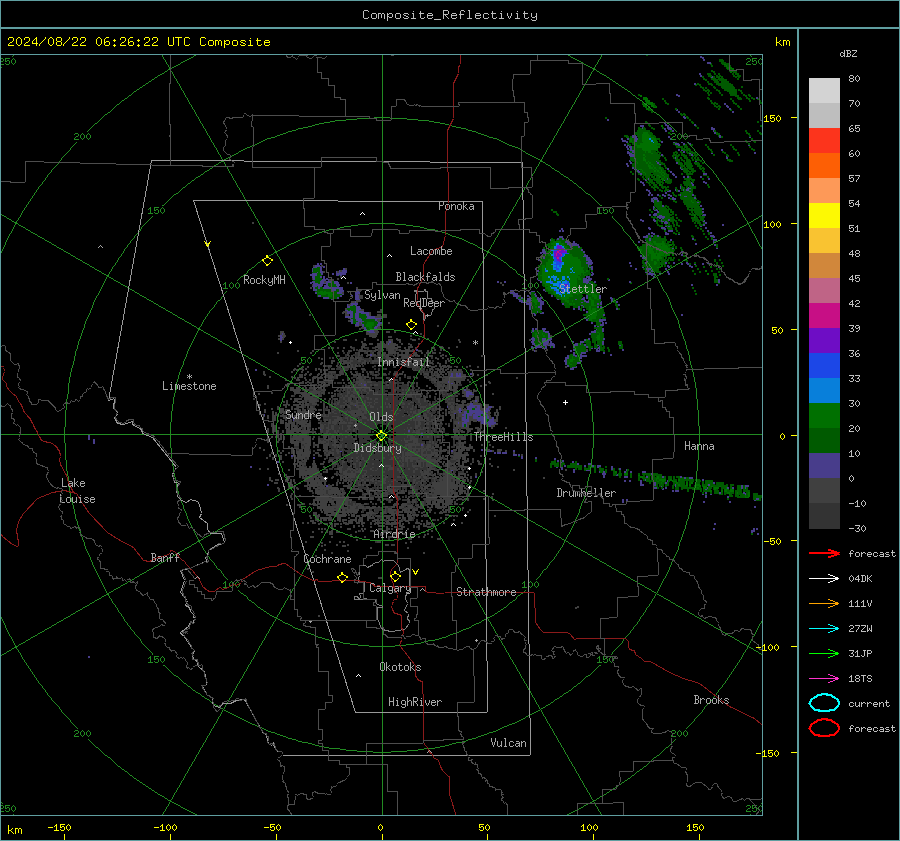Click the 'Airdrie' map label
The width and height of the screenshot is (900, 841).
pos(394,534)
